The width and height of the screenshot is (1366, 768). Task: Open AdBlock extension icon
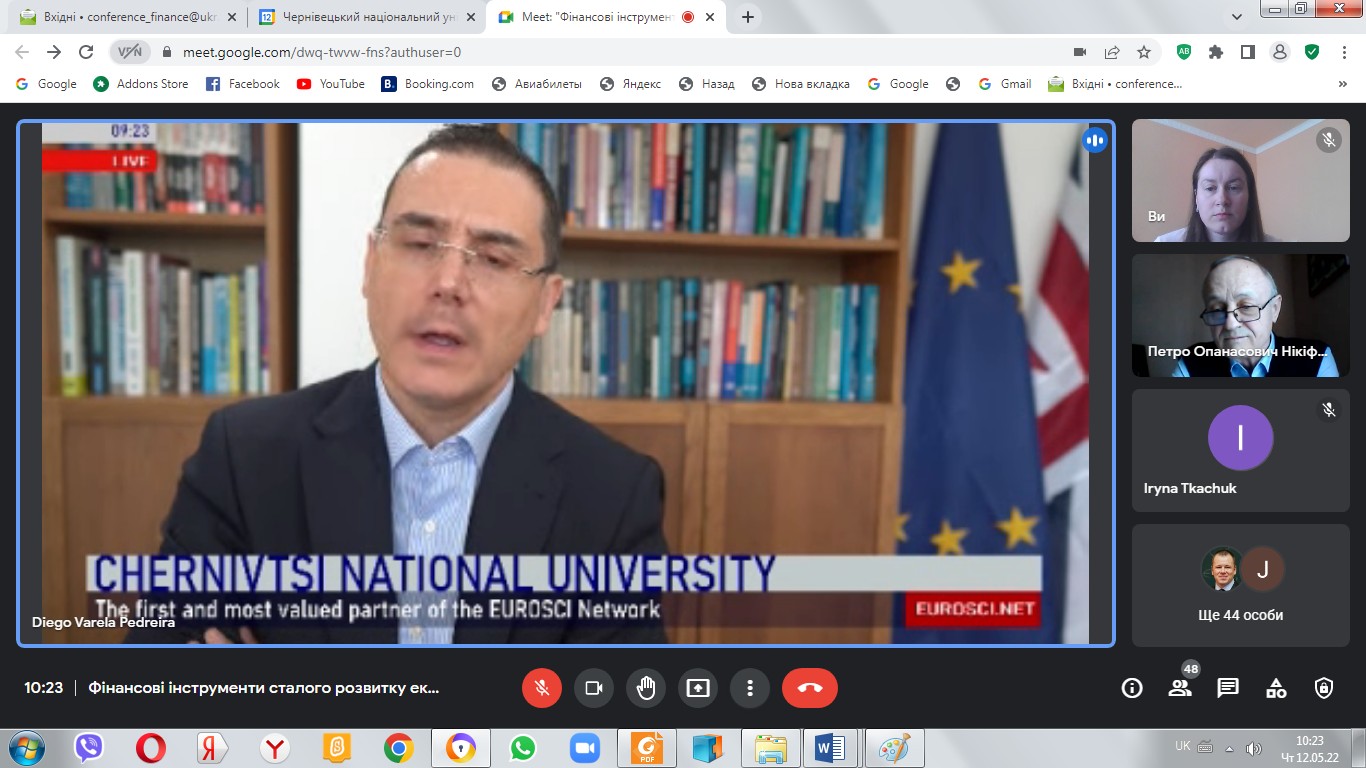(1184, 52)
